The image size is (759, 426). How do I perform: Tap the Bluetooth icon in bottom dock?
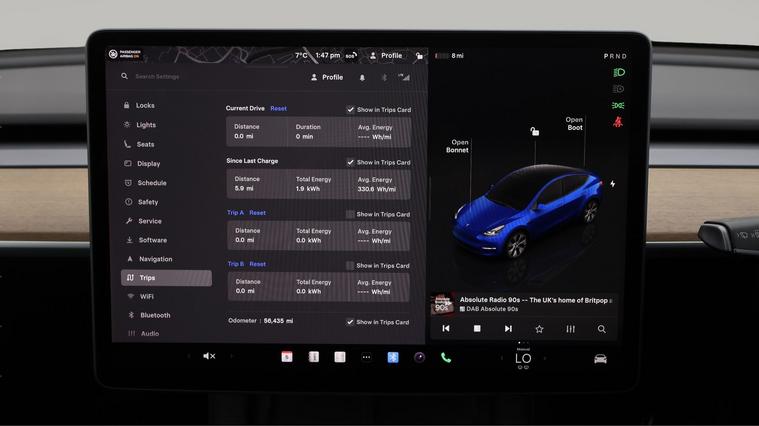tap(393, 357)
